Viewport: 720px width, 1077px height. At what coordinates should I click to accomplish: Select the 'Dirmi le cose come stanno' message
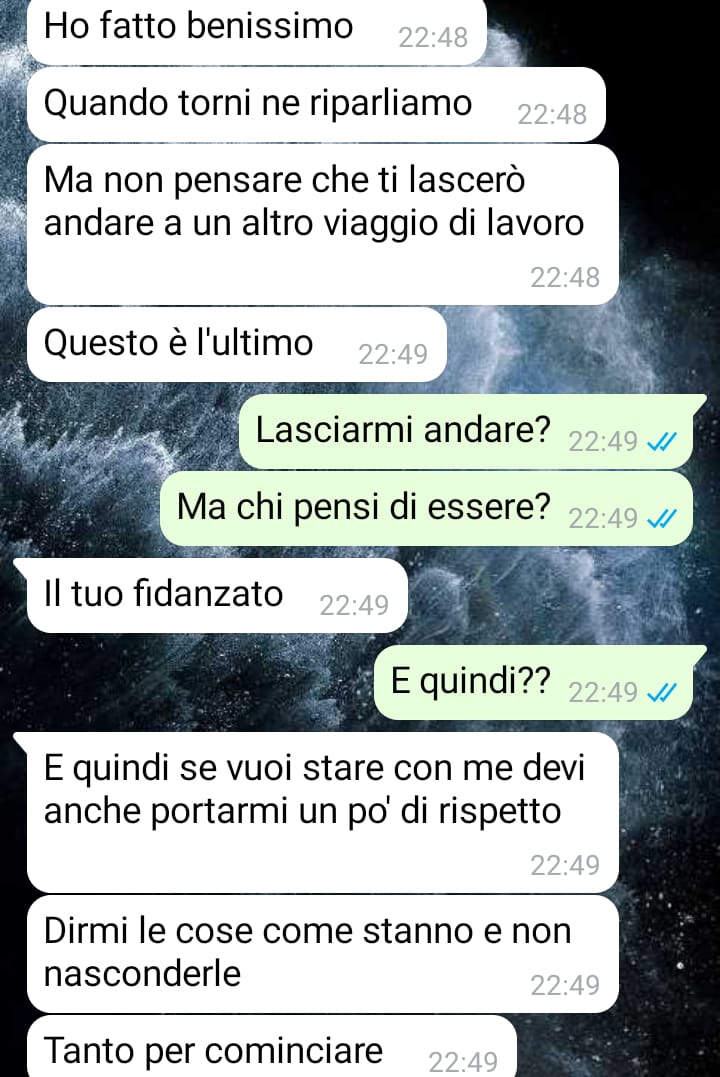point(323,954)
